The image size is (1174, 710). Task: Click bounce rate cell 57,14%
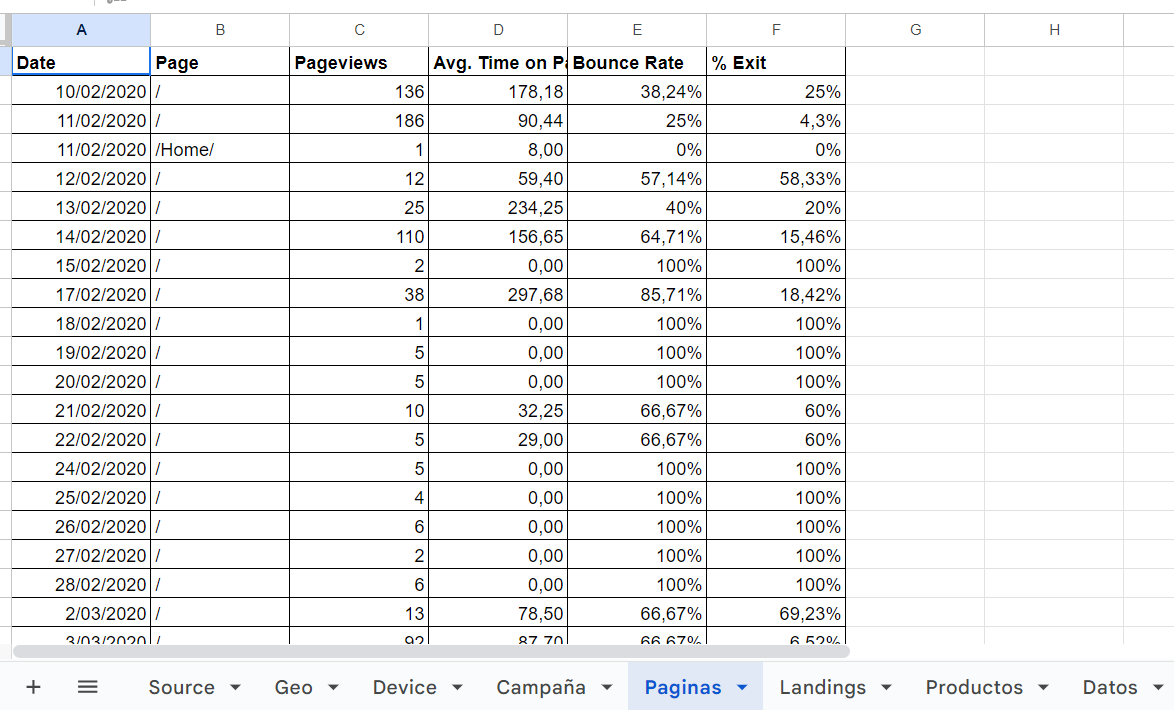[x=637, y=178]
